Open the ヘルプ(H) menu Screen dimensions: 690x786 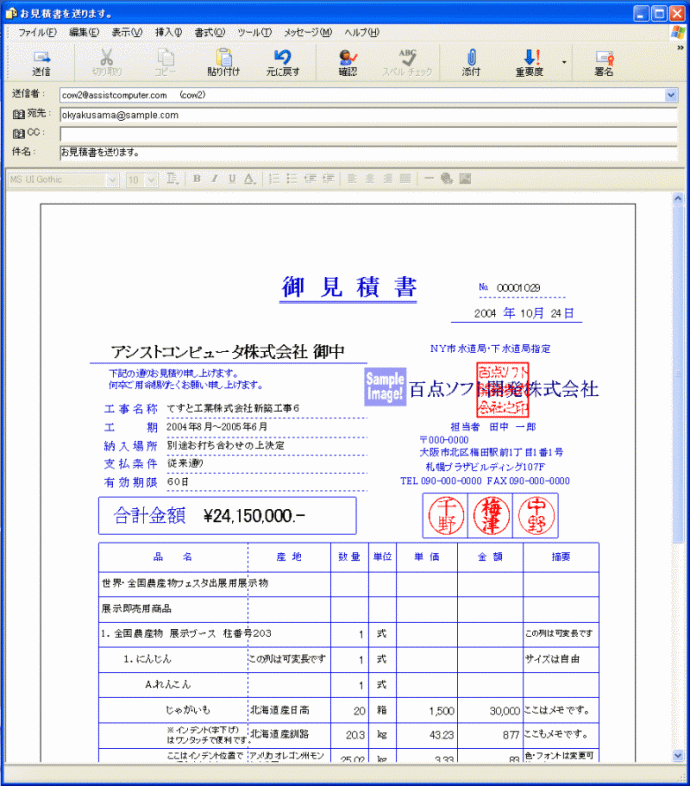362,33
